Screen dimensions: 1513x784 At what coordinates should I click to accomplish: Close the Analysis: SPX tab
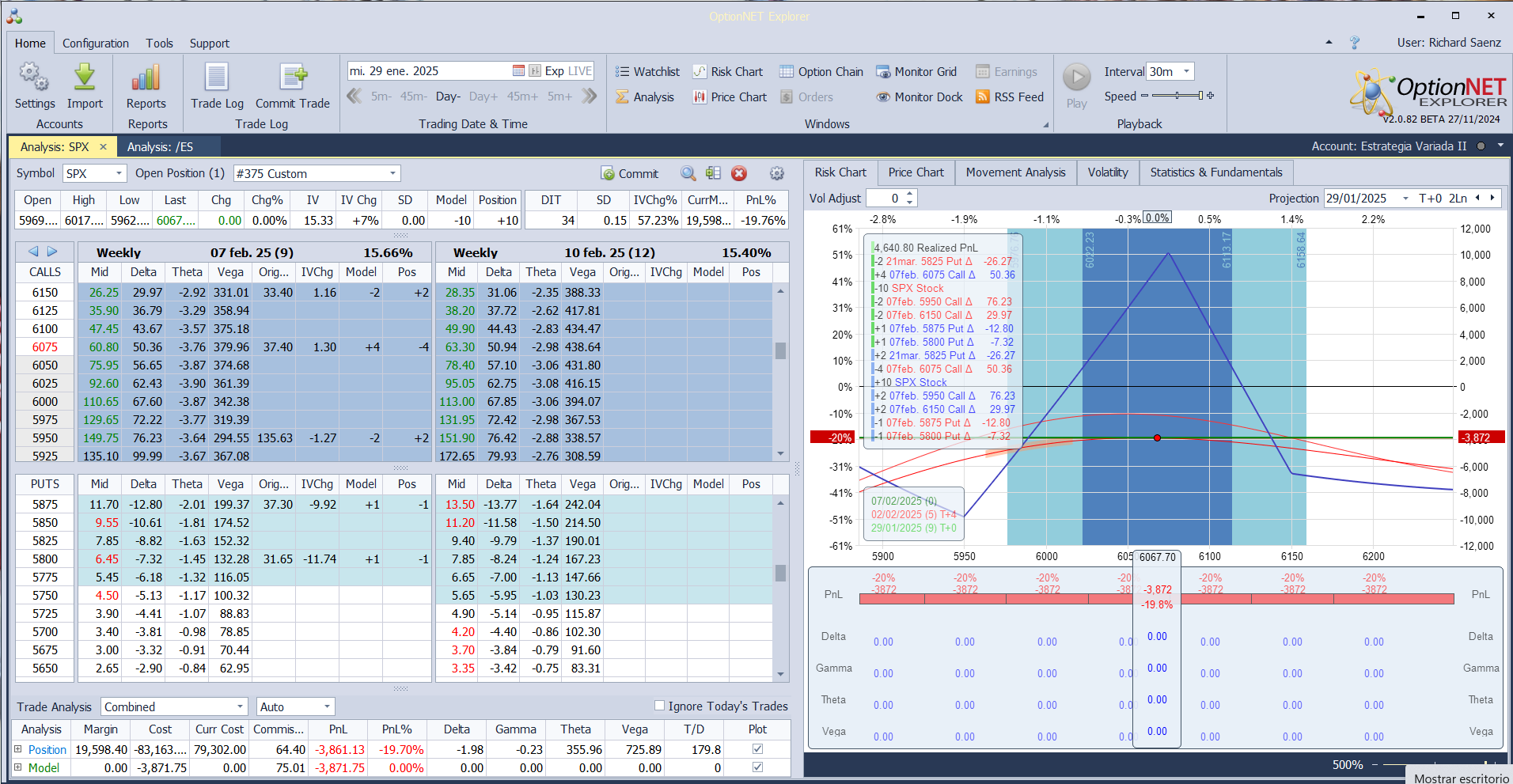click(x=103, y=146)
